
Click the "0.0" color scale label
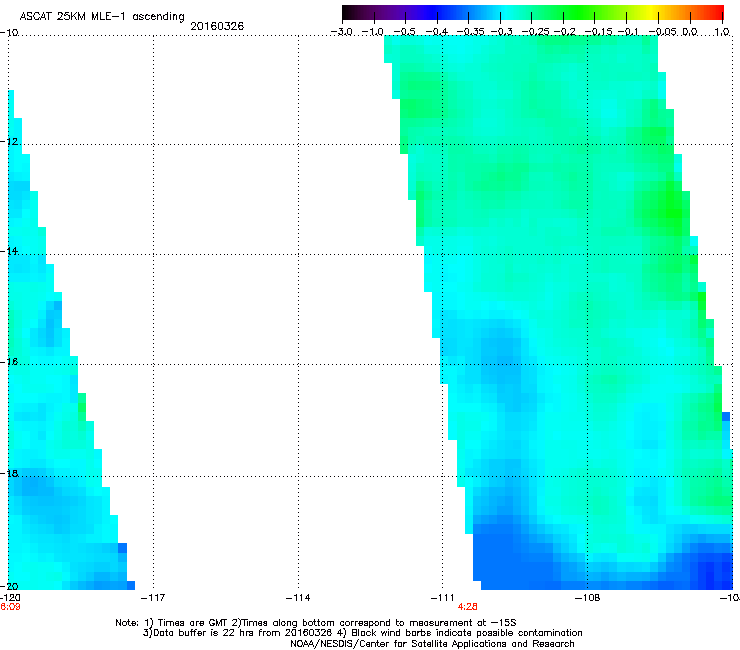690,32
